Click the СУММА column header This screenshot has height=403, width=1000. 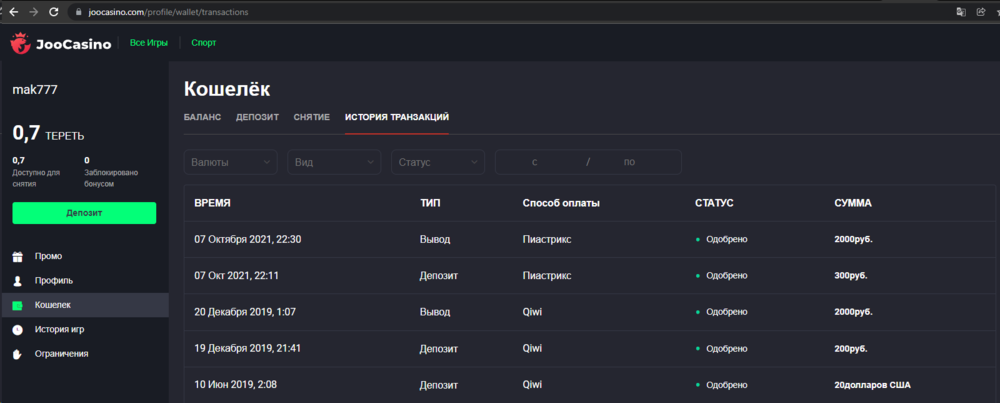click(853, 203)
